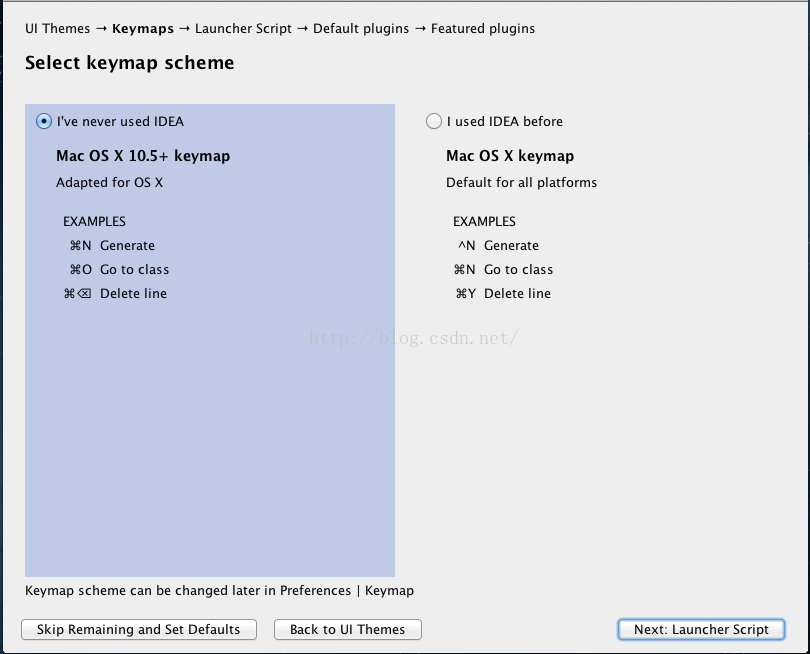Click the Select keymap scheme title

click(130, 63)
